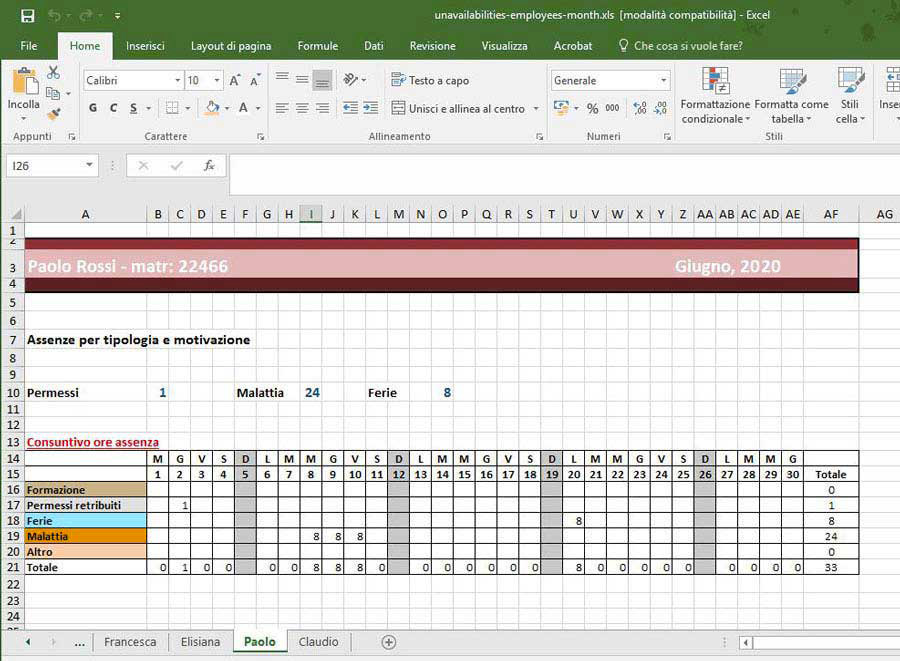Viewport: 900px width, 661px height.
Task: Toggle bold G formatting
Action: (93, 108)
